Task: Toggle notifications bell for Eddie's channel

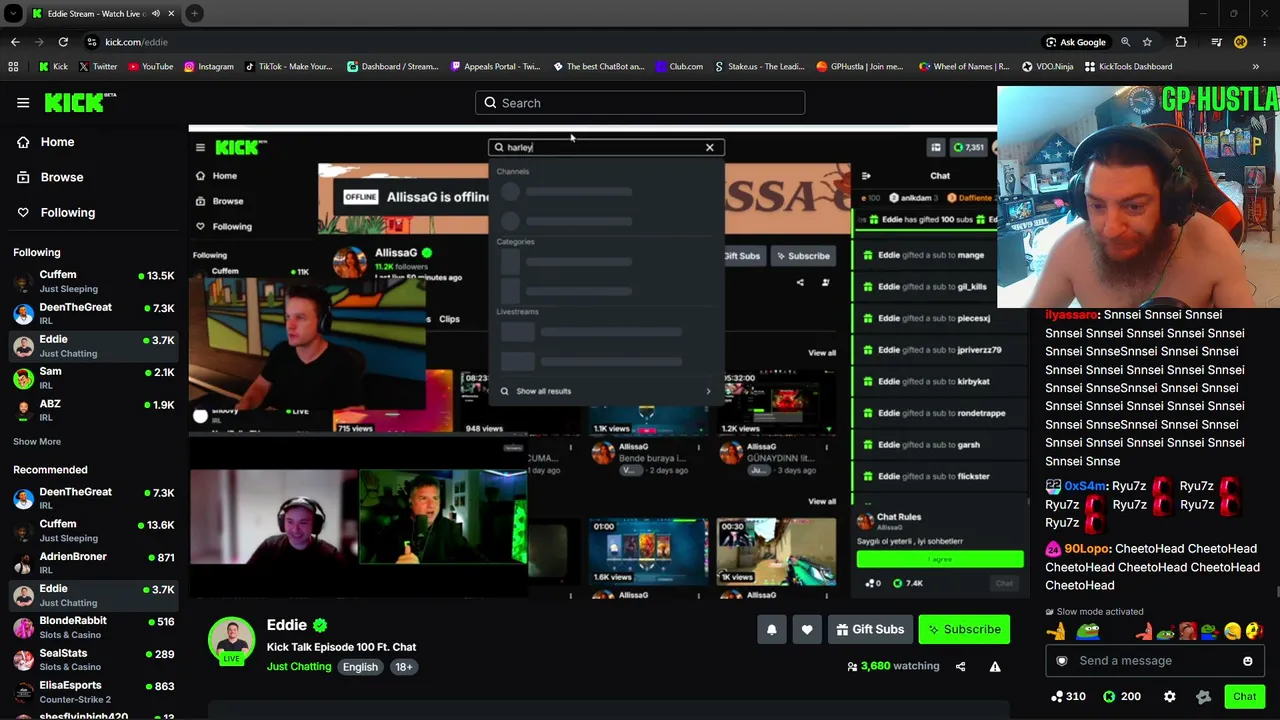Action: coord(772,629)
